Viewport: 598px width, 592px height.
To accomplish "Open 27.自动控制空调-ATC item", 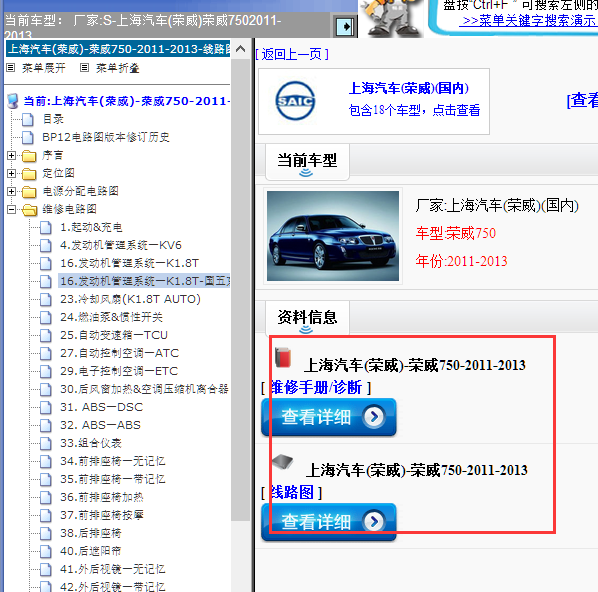I will click(119, 353).
